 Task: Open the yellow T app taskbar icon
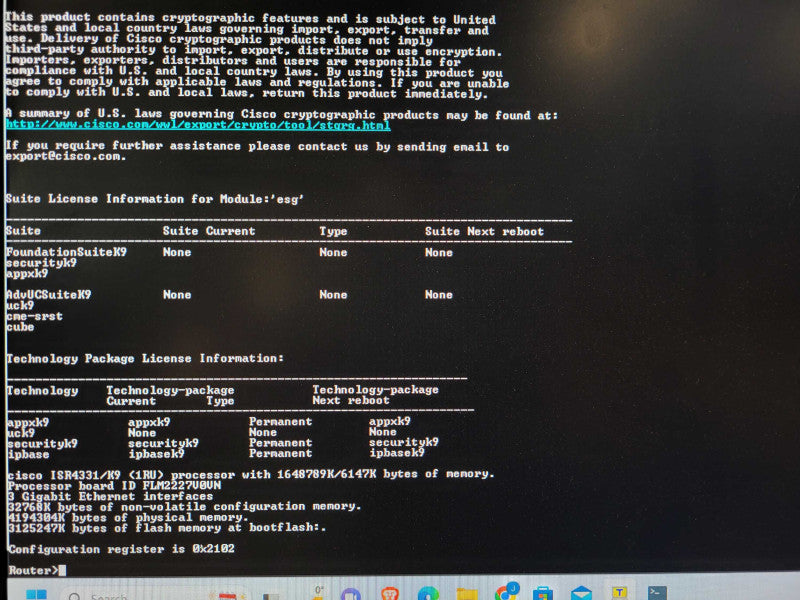[619, 593]
